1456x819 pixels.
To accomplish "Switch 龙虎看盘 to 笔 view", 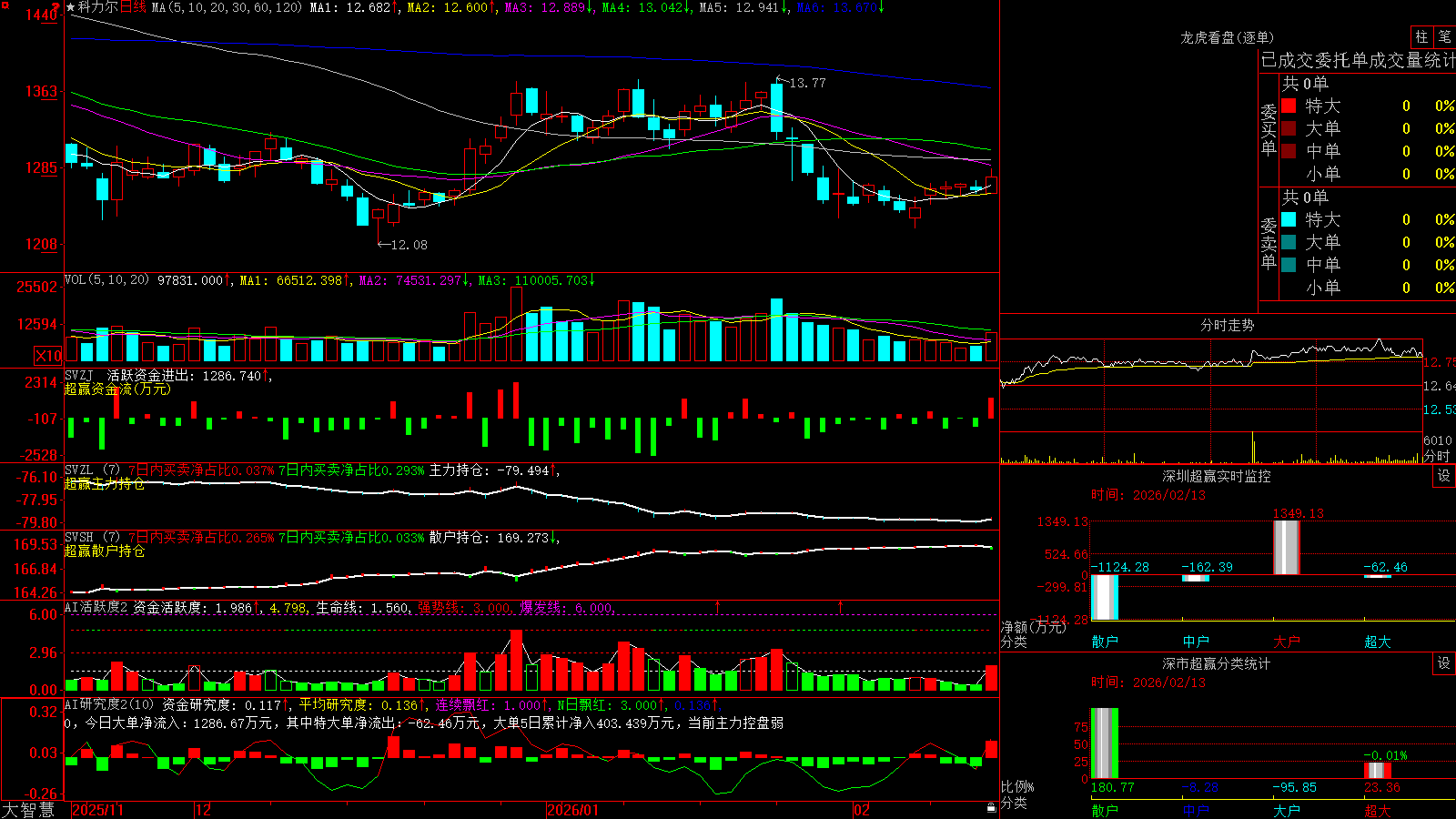I will 1444,37.
